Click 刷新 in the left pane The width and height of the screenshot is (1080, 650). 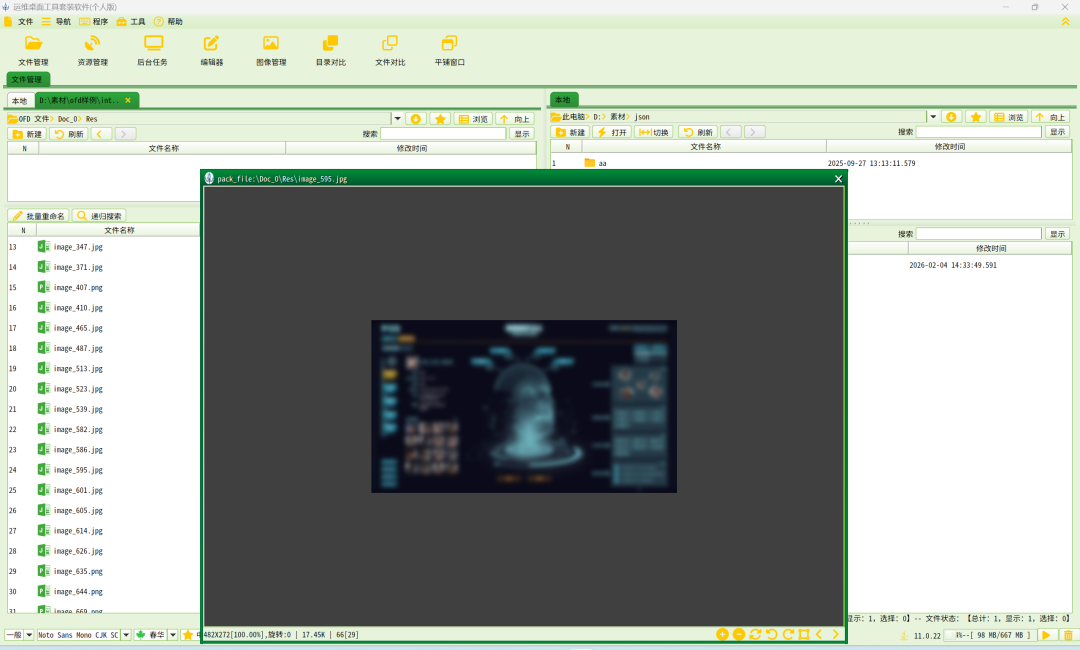69,134
